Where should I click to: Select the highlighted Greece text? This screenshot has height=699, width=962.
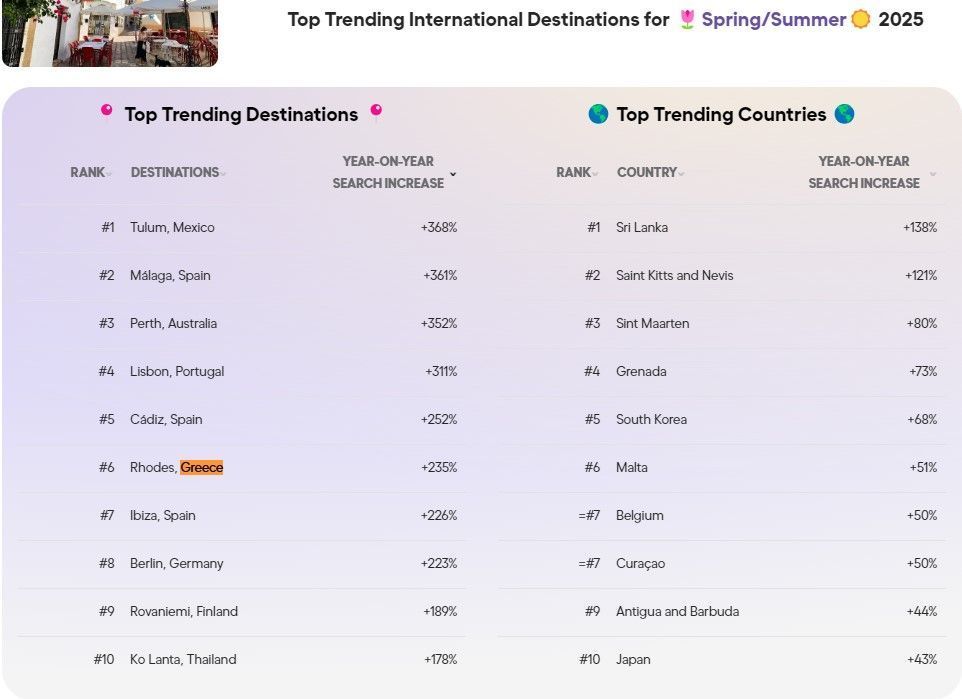point(203,467)
